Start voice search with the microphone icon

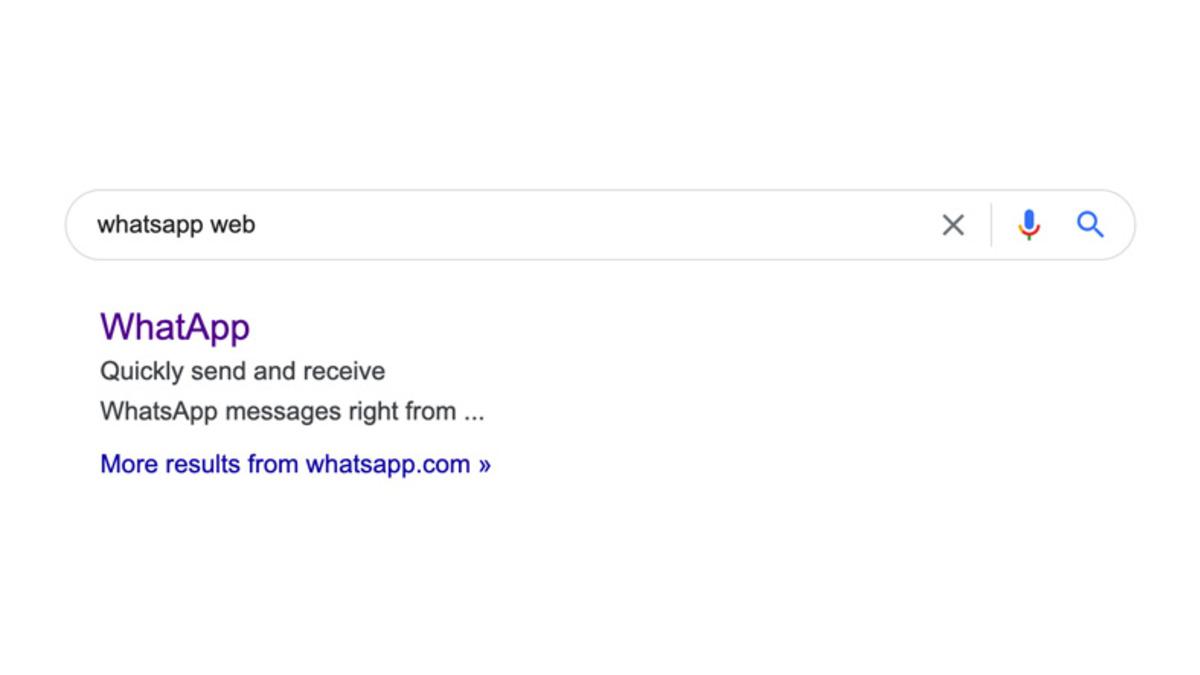[1028, 225]
